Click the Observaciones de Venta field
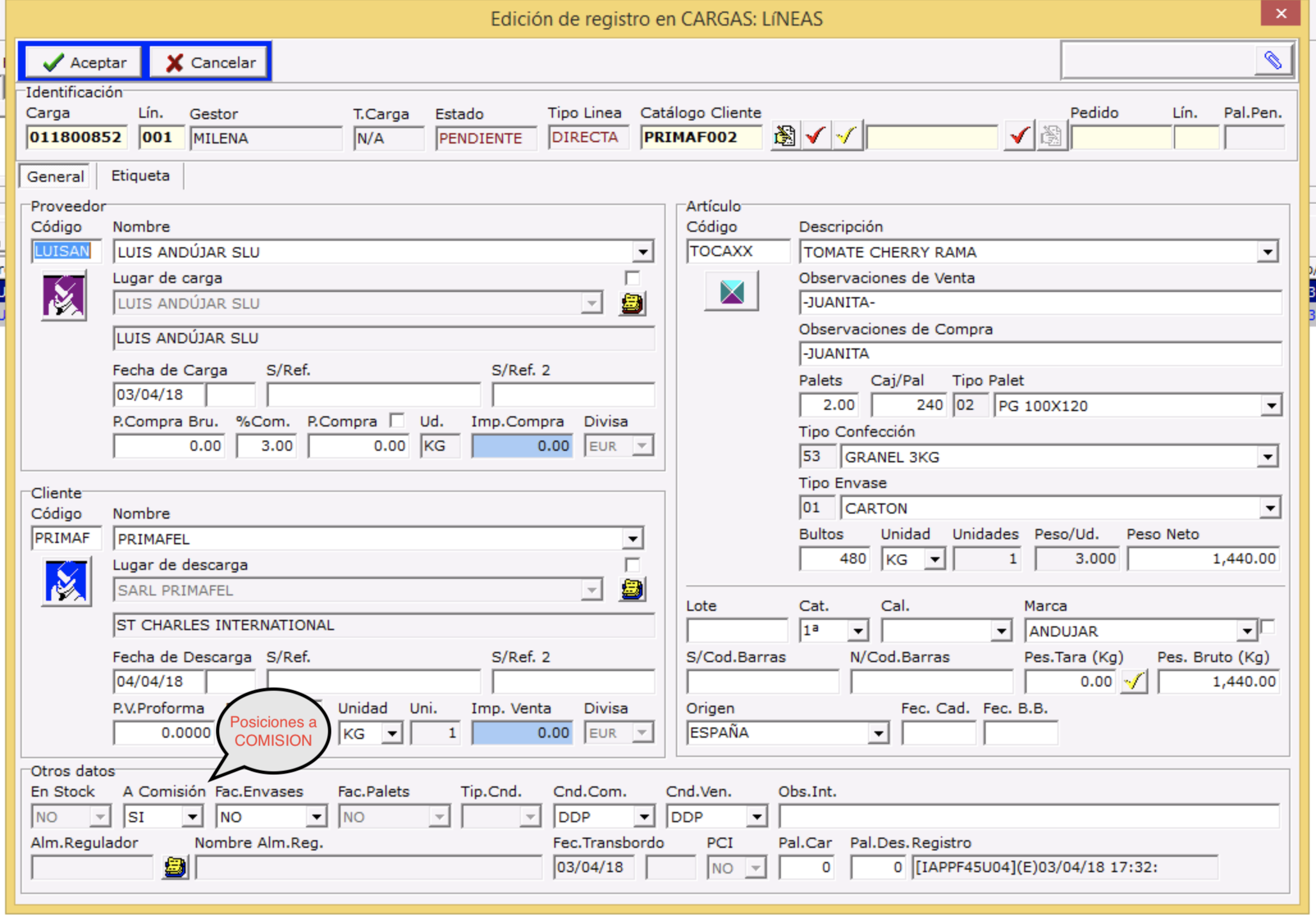Image resolution: width=1316 pixels, height=917 pixels. [1039, 303]
